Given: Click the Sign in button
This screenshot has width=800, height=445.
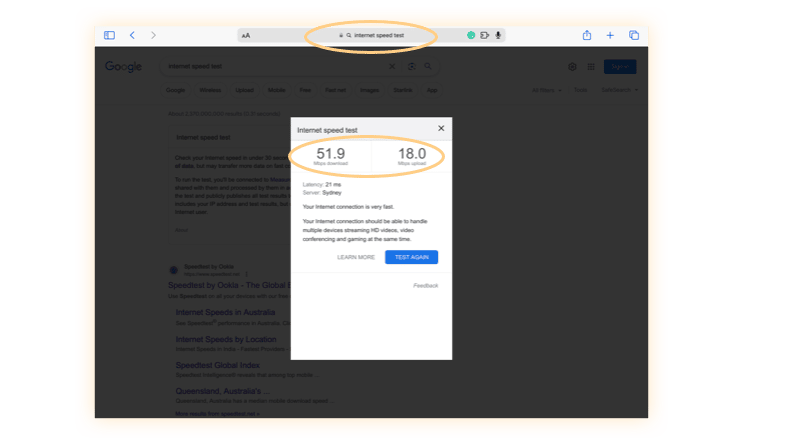Looking at the screenshot, I should click(620, 67).
